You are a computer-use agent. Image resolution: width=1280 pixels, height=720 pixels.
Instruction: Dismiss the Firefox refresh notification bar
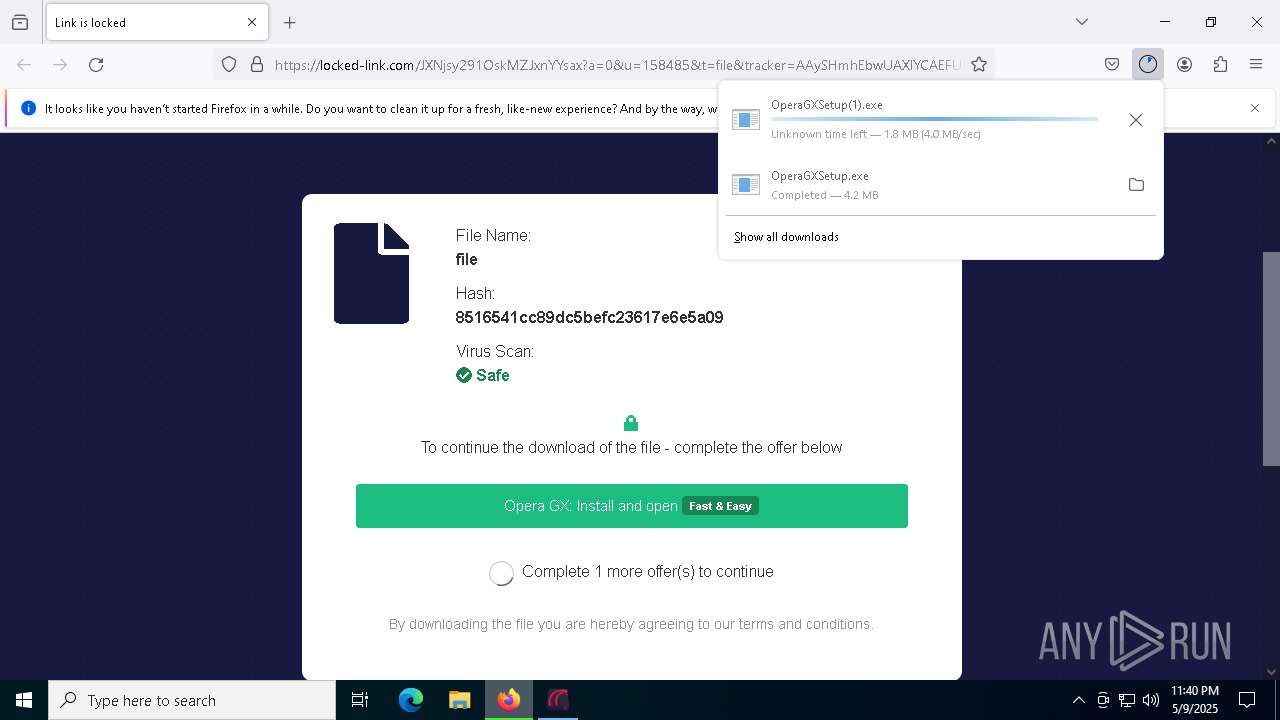click(x=1255, y=108)
